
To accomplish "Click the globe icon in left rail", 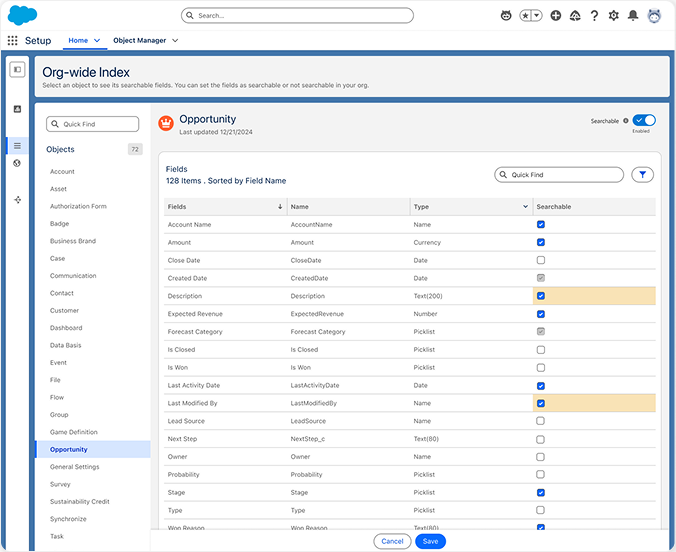I will tap(17, 163).
